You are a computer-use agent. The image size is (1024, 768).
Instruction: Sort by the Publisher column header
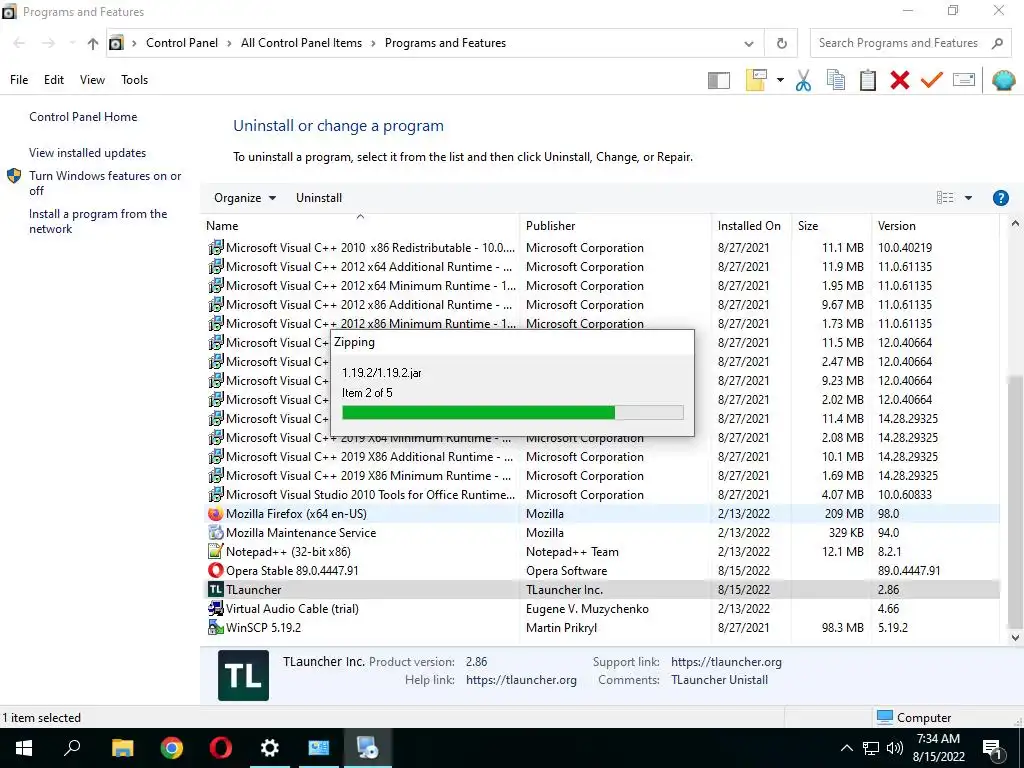(551, 226)
